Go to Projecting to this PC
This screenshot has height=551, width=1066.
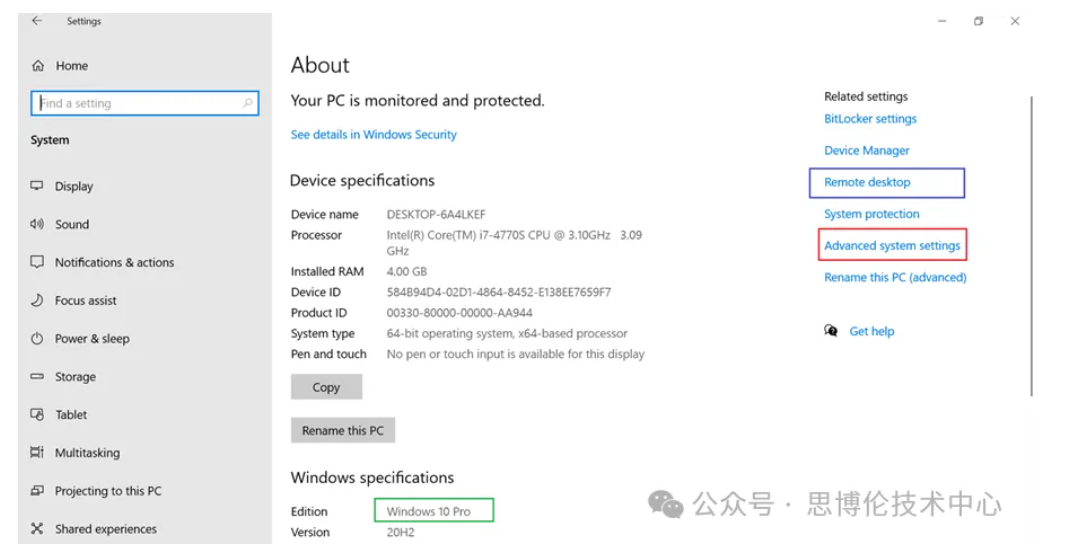point(108,491)
